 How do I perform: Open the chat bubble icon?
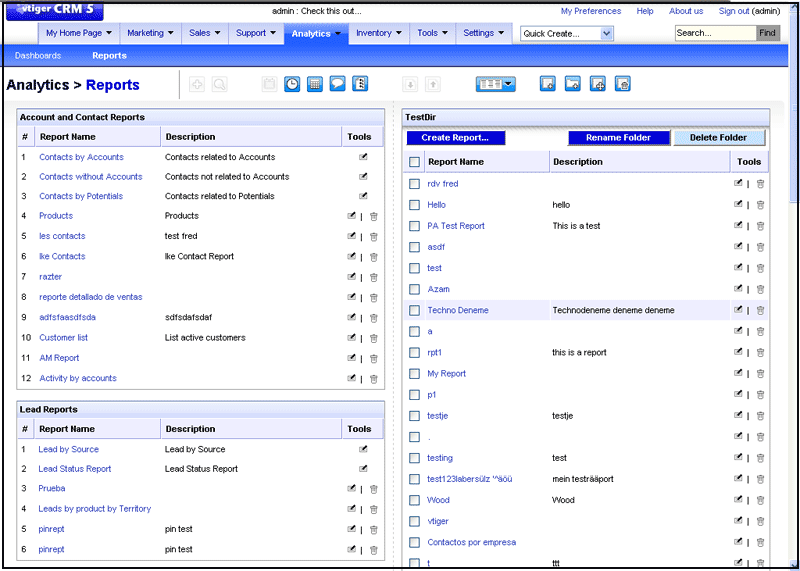point(337,84)
